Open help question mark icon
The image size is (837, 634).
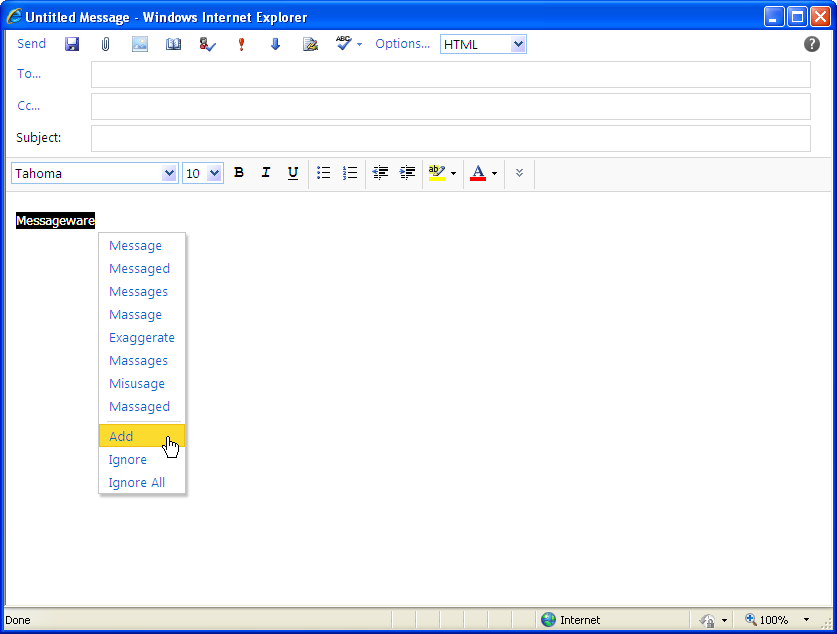[811, 44]
